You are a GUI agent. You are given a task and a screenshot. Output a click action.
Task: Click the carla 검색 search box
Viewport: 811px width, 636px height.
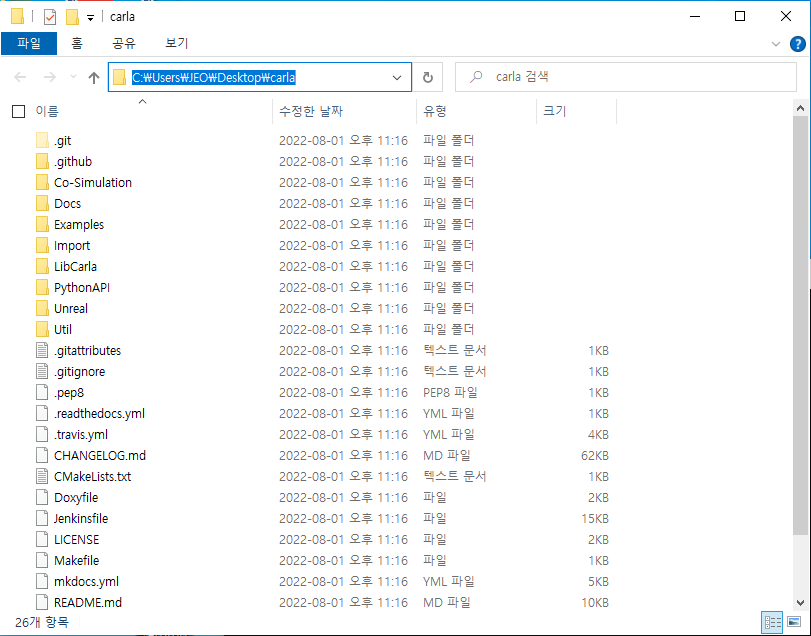coord(626,77)
